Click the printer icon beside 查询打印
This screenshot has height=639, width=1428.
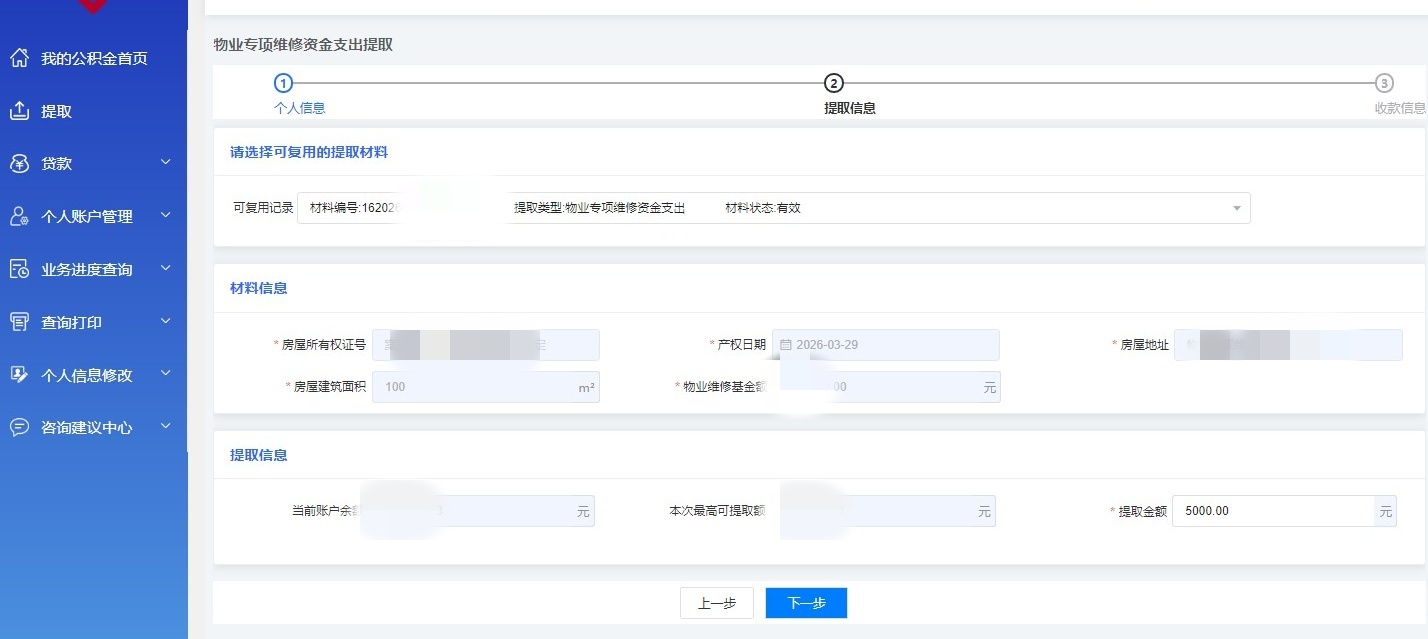19,322
